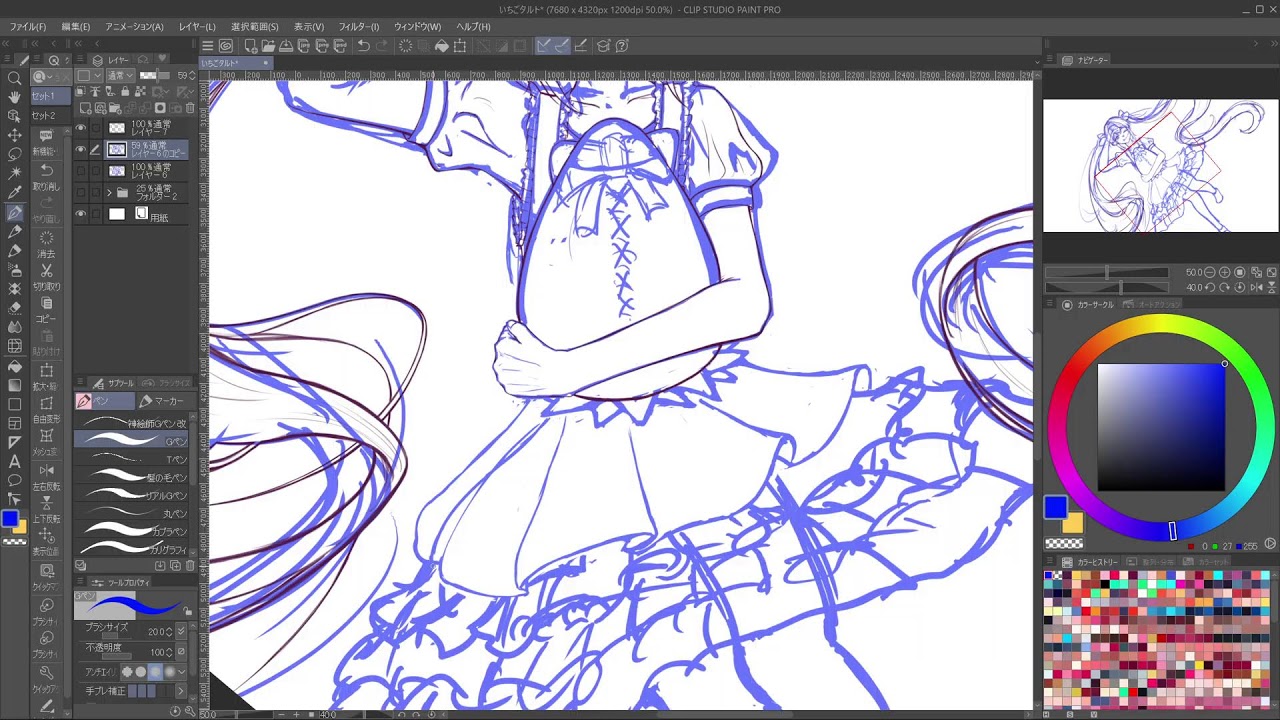Click the 取り消し undo quick access icon
1280x720 pixels.
tap(46, 172)
